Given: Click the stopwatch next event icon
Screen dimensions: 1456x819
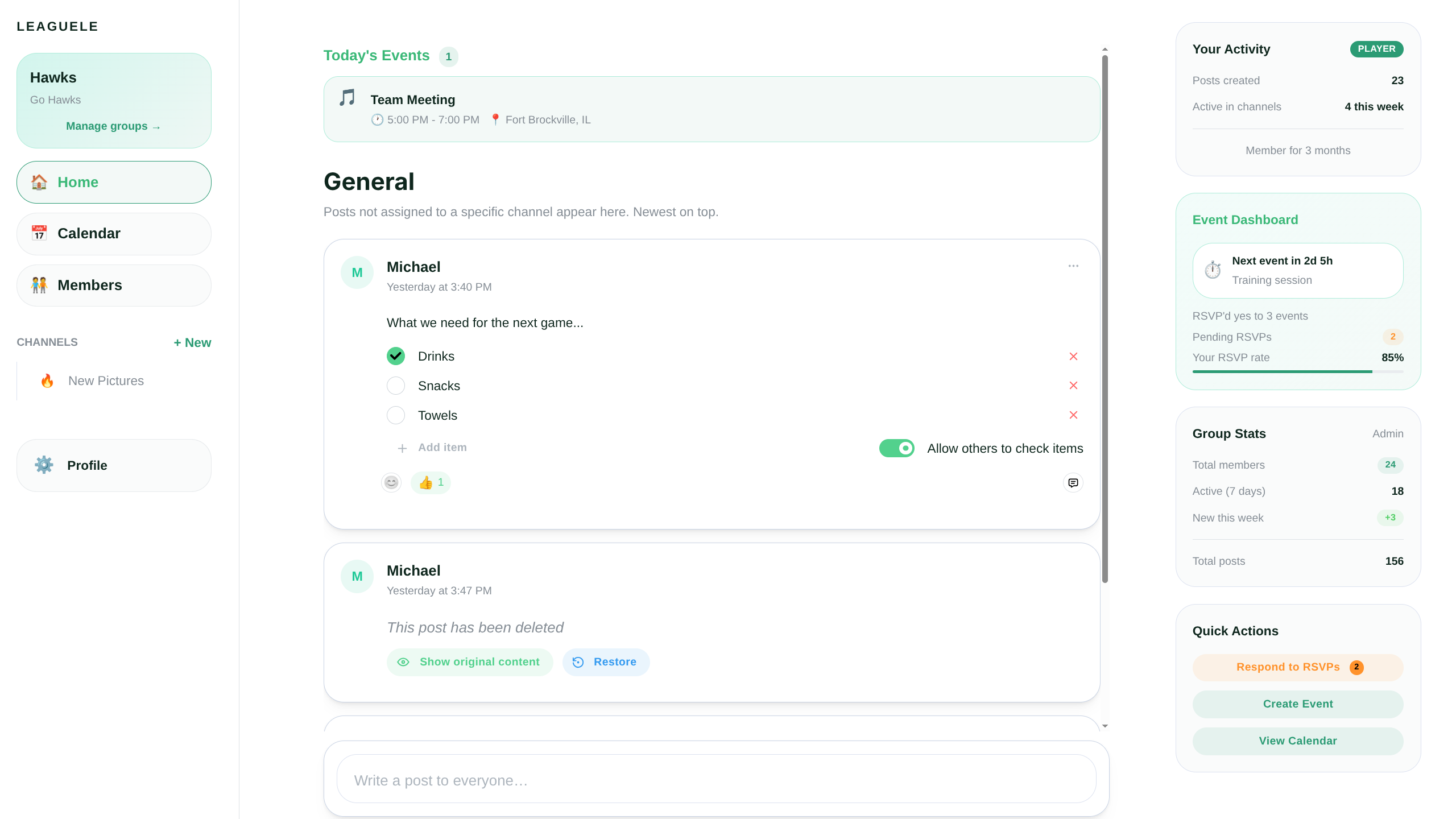Looking at the screenshot, I should click(1213, 270).
